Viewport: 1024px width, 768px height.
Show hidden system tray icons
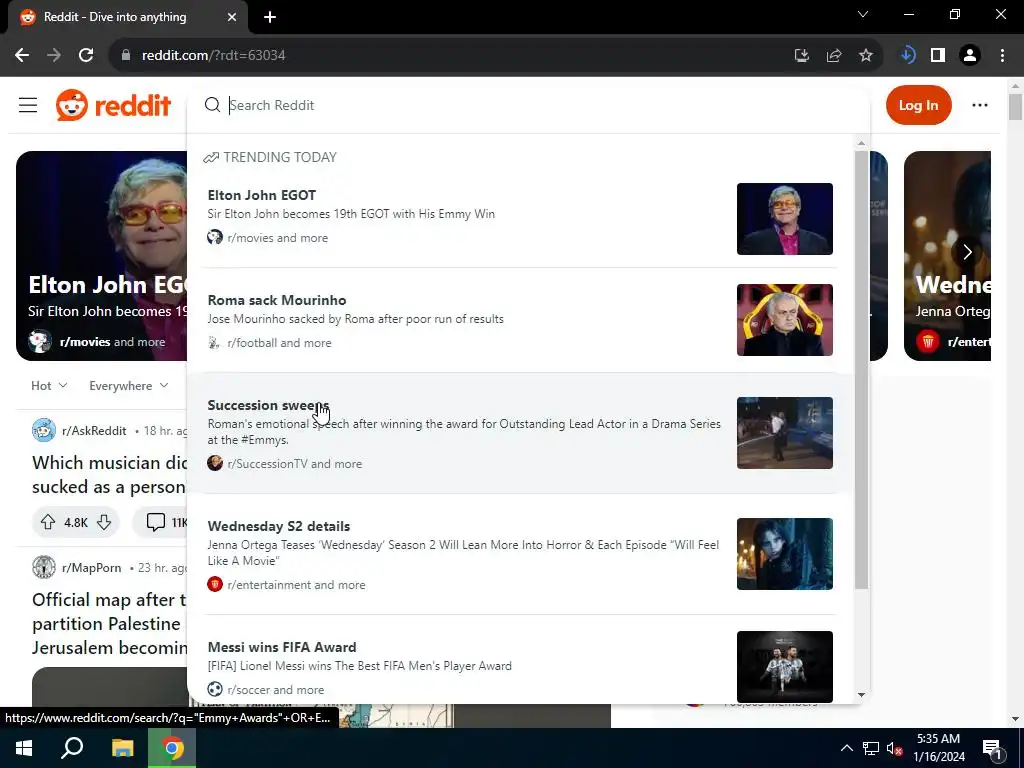tap(846, 748)
